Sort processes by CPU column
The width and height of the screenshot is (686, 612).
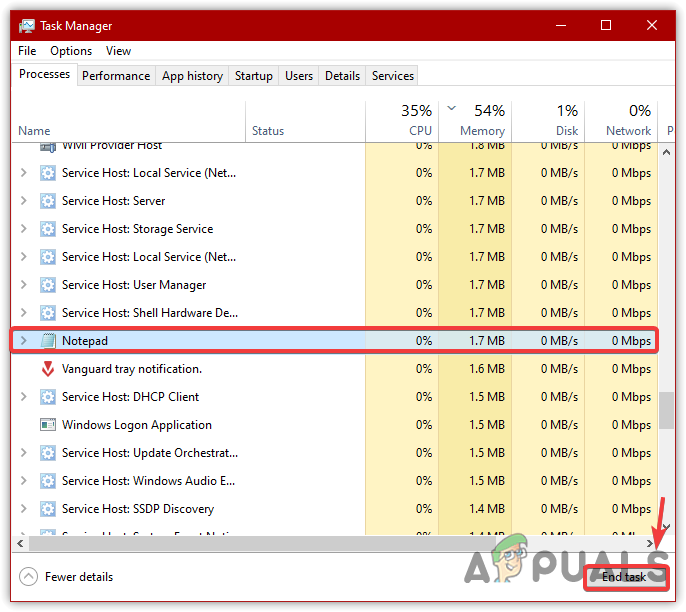[402, 122]
